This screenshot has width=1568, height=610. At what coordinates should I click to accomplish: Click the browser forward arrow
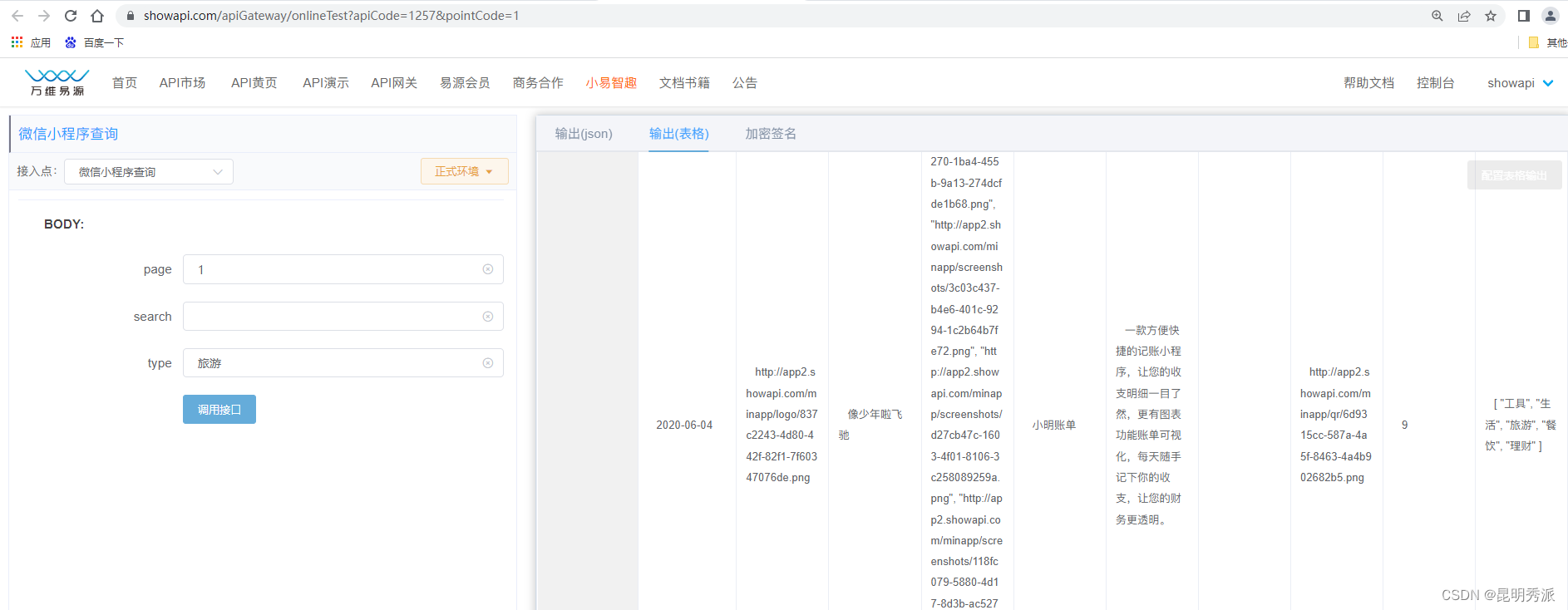tap(44, 16)
